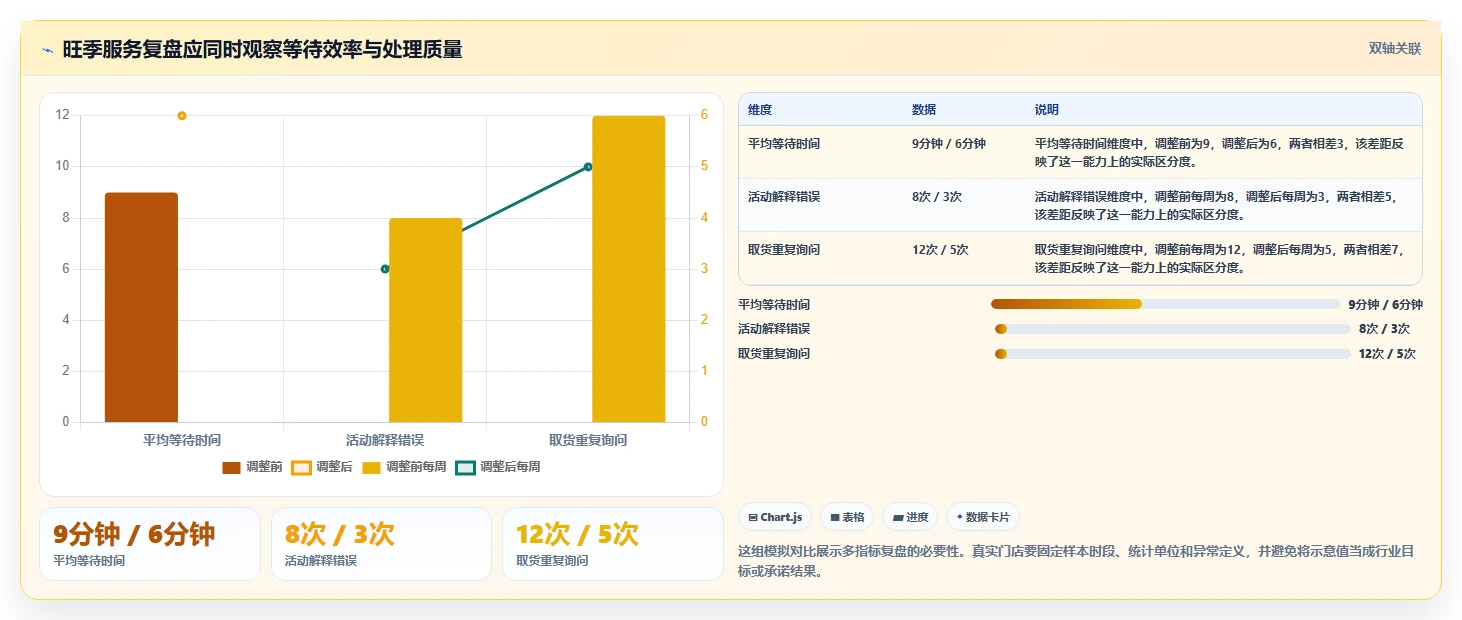This screenshot has height=620, width=1462.
Task: Click the sparkle icon inside the 数据卡片 chip
Action: [960, 517]
